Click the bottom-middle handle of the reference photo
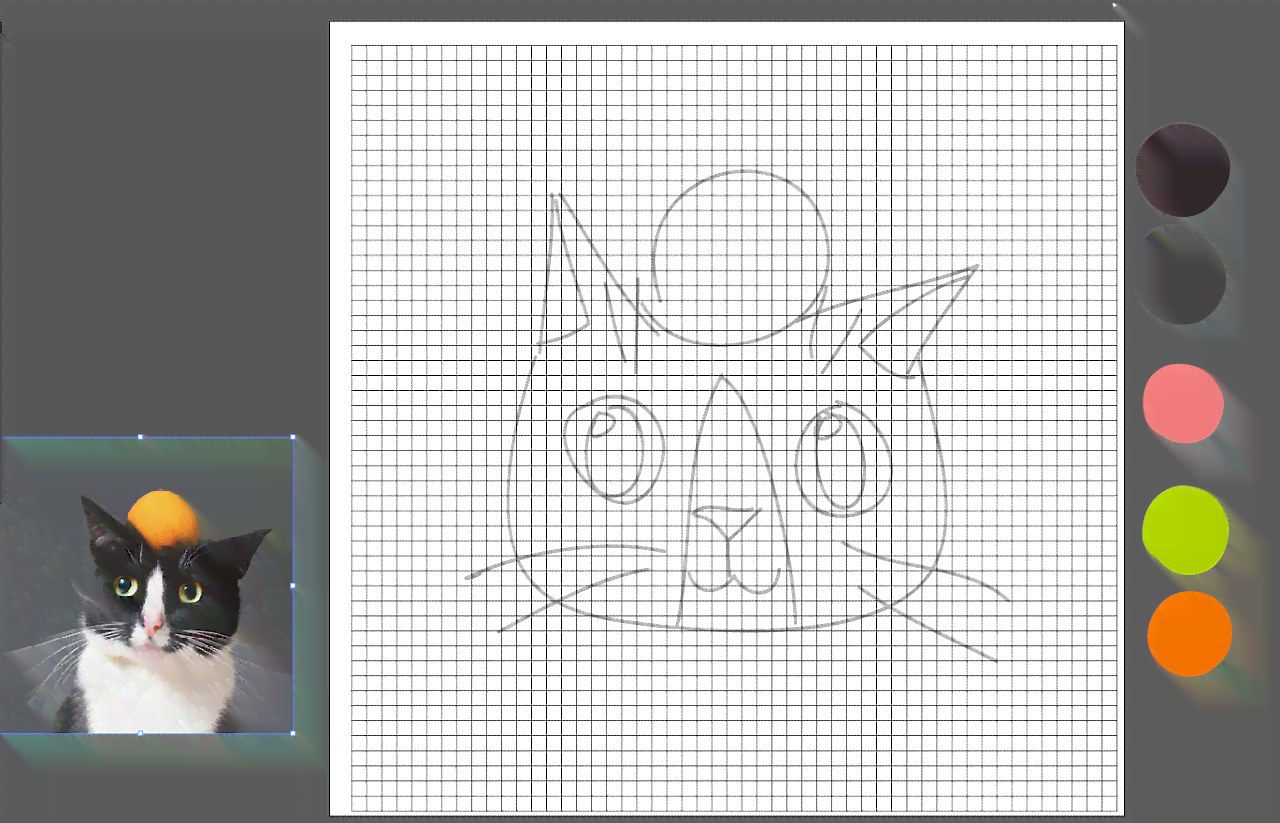The image size is (1280, 823). coord(140,733)
